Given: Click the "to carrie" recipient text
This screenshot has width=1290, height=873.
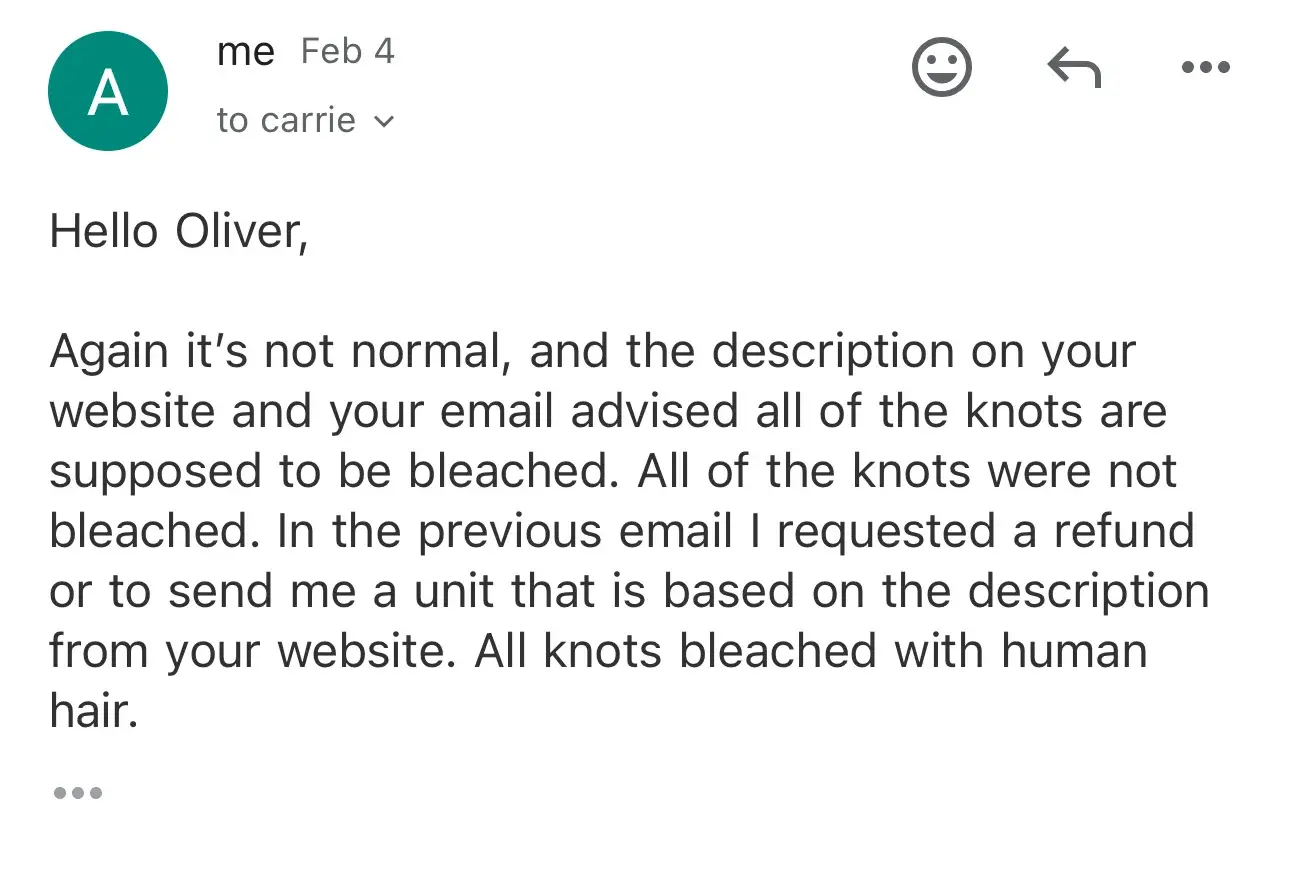Looking at the screenshot, I should [x=286, y=121].
